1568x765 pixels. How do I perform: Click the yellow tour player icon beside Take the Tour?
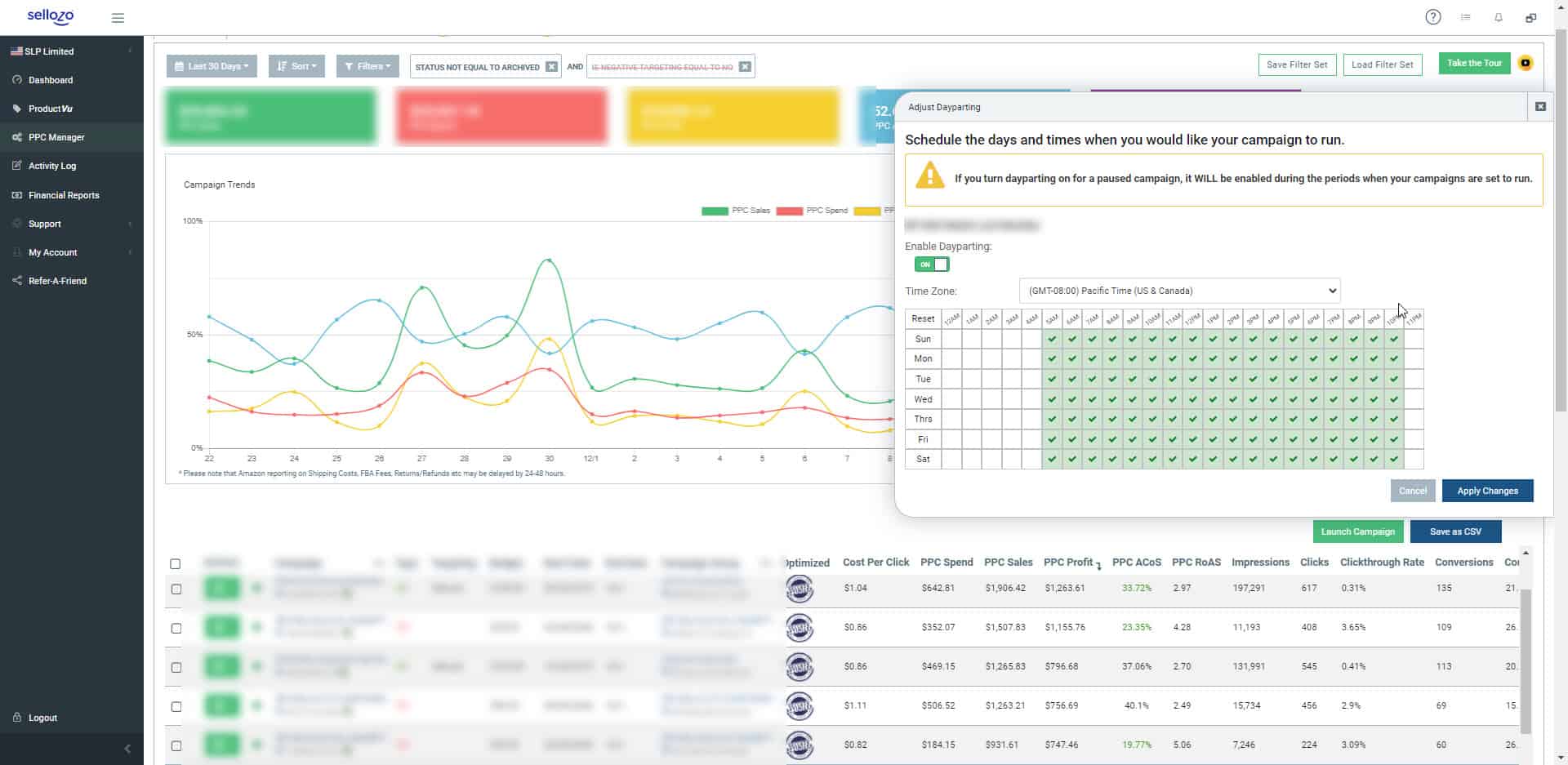pyautogui.click(x=1526, y=63)
